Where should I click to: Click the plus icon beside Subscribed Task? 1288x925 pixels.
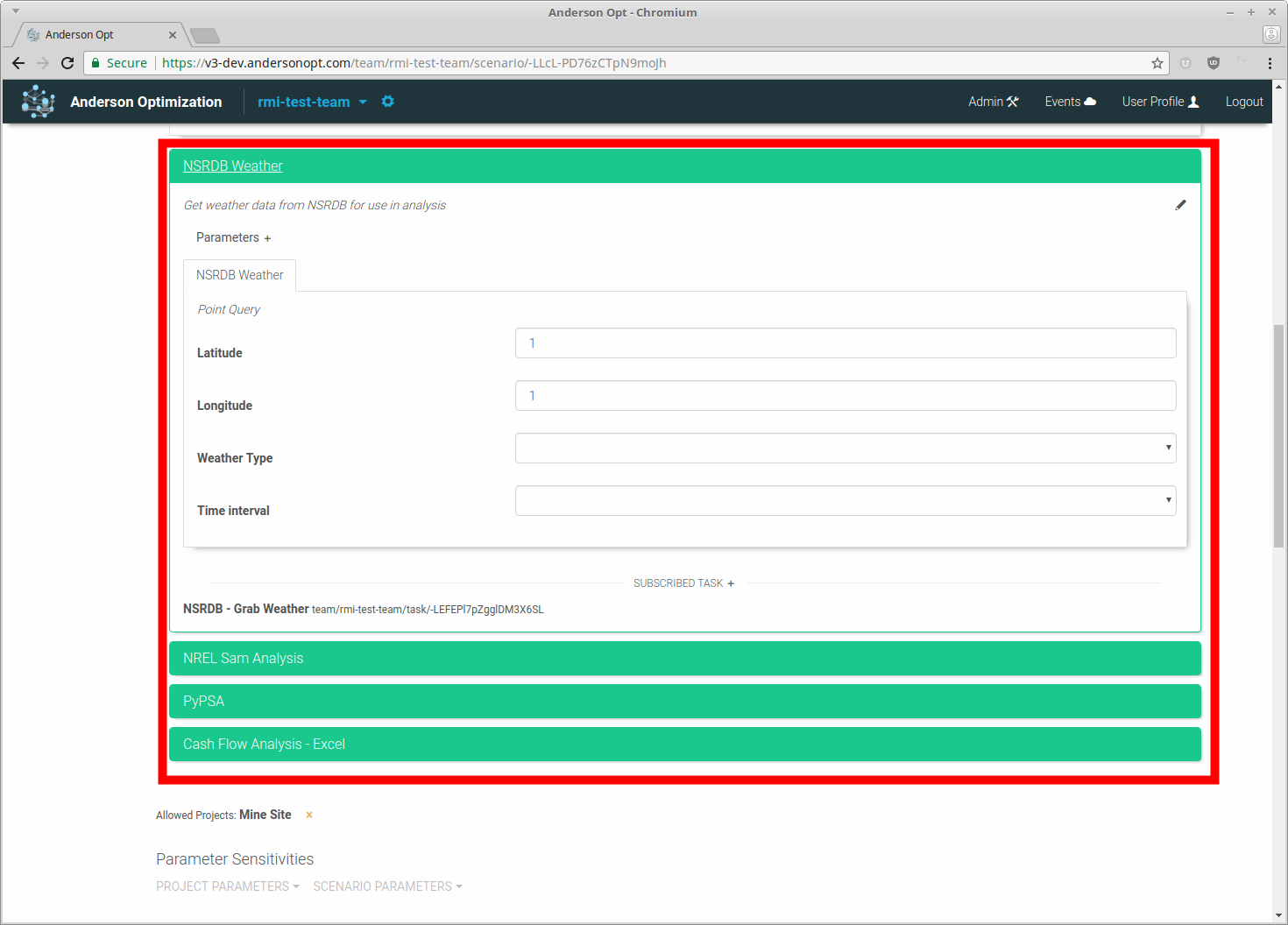(x=731, y=583)
